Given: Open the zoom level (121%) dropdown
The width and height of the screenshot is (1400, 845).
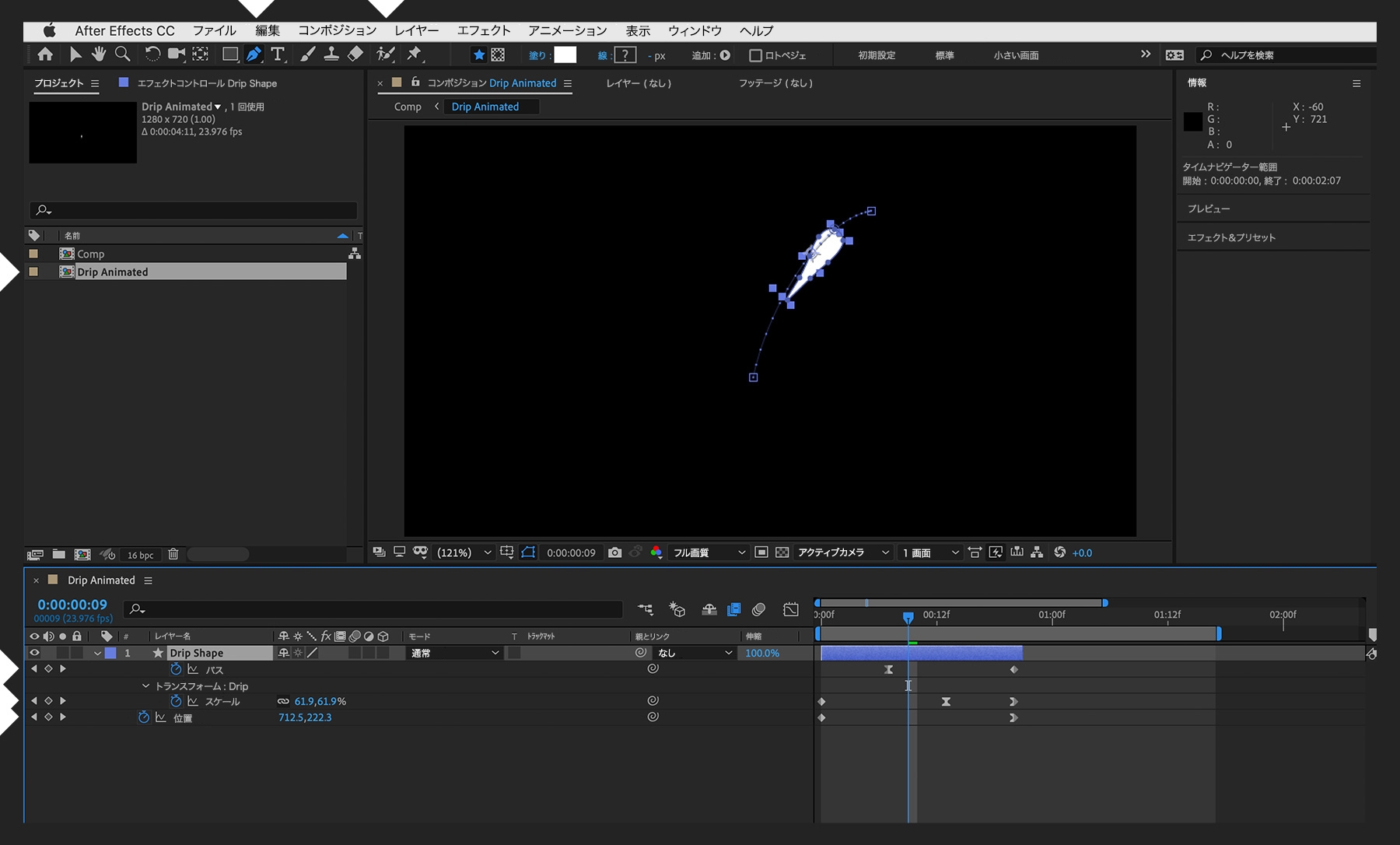Looking at the screenshot, I should (x=464, y=552).
